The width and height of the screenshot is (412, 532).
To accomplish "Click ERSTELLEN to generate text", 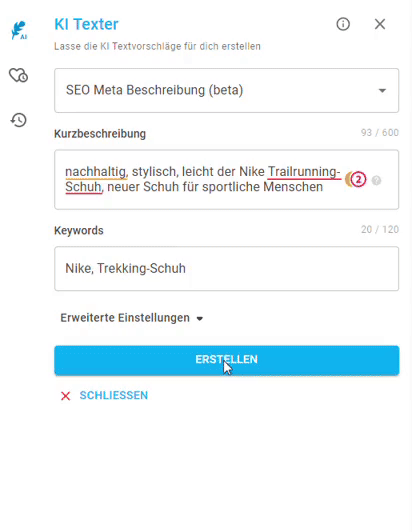I will click(x=226, y=360).
